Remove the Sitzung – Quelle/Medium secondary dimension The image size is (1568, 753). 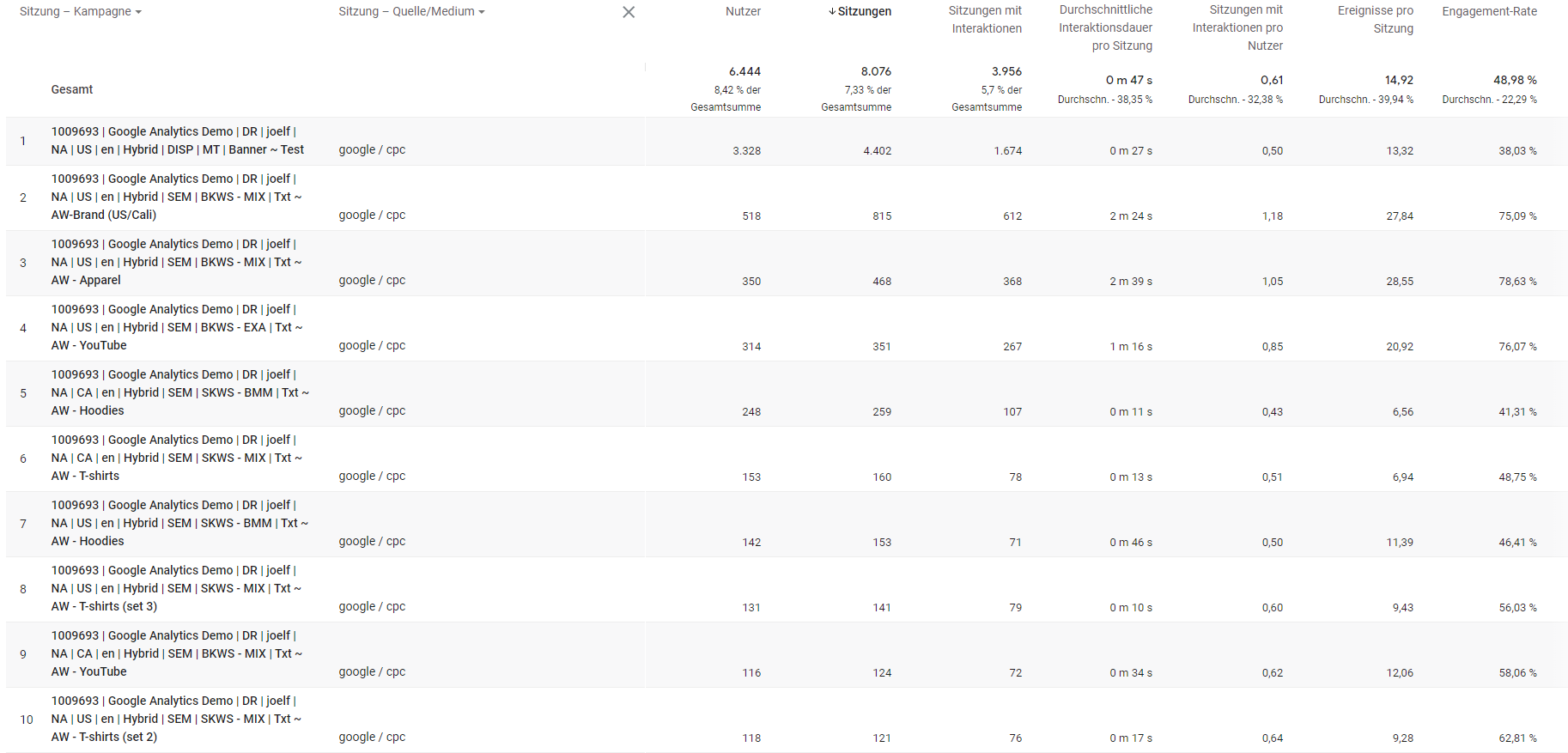(629, 12)
